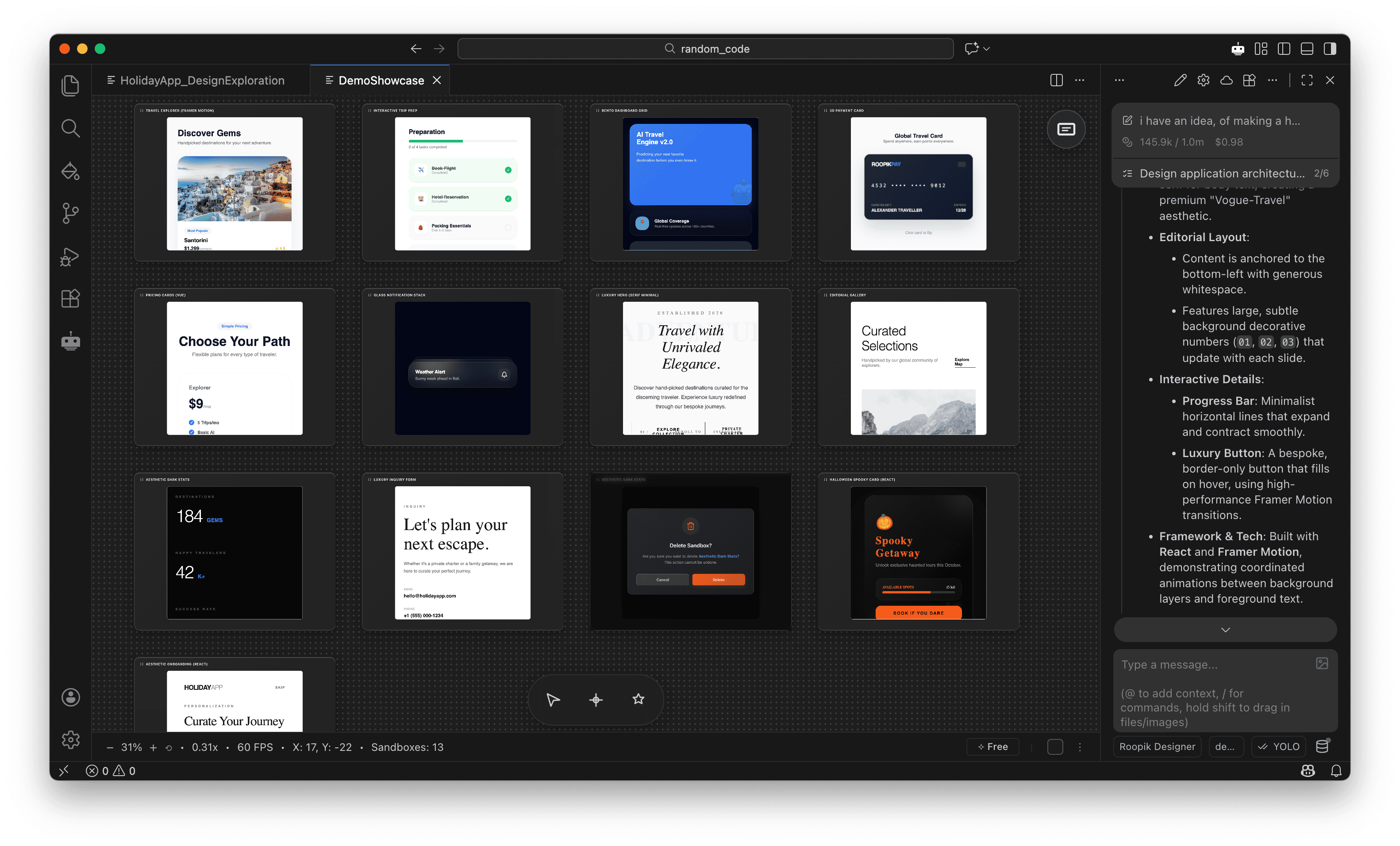Click the cloud sync icon in the chat panel header
The height and width of the screenshot is (846, 1400).
pyautogui.click(x=1226, y=80)
